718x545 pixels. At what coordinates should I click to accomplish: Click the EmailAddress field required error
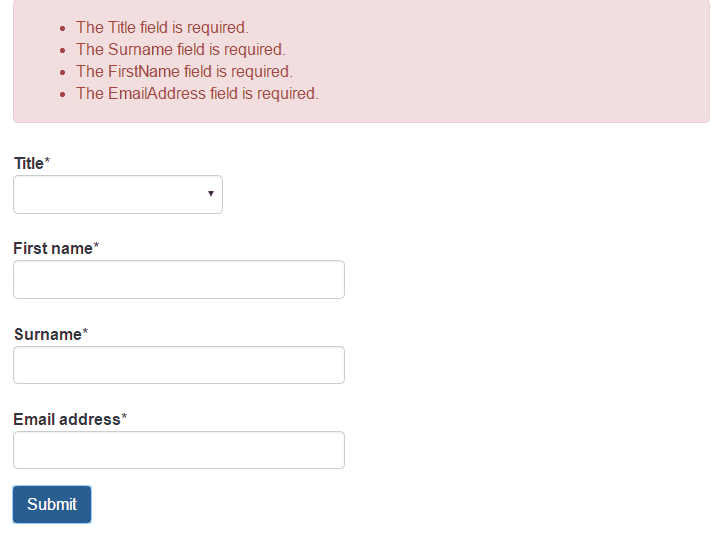[x=197, y=93]
